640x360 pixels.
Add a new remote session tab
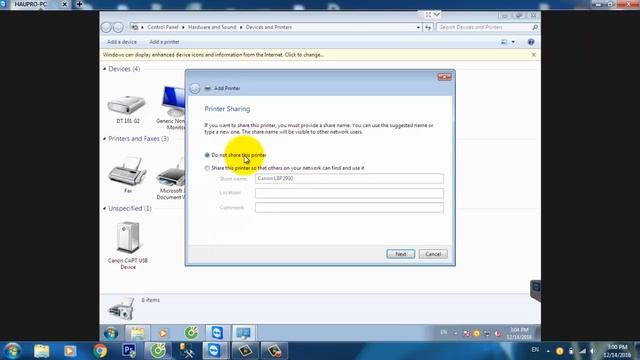coord(80,4)
